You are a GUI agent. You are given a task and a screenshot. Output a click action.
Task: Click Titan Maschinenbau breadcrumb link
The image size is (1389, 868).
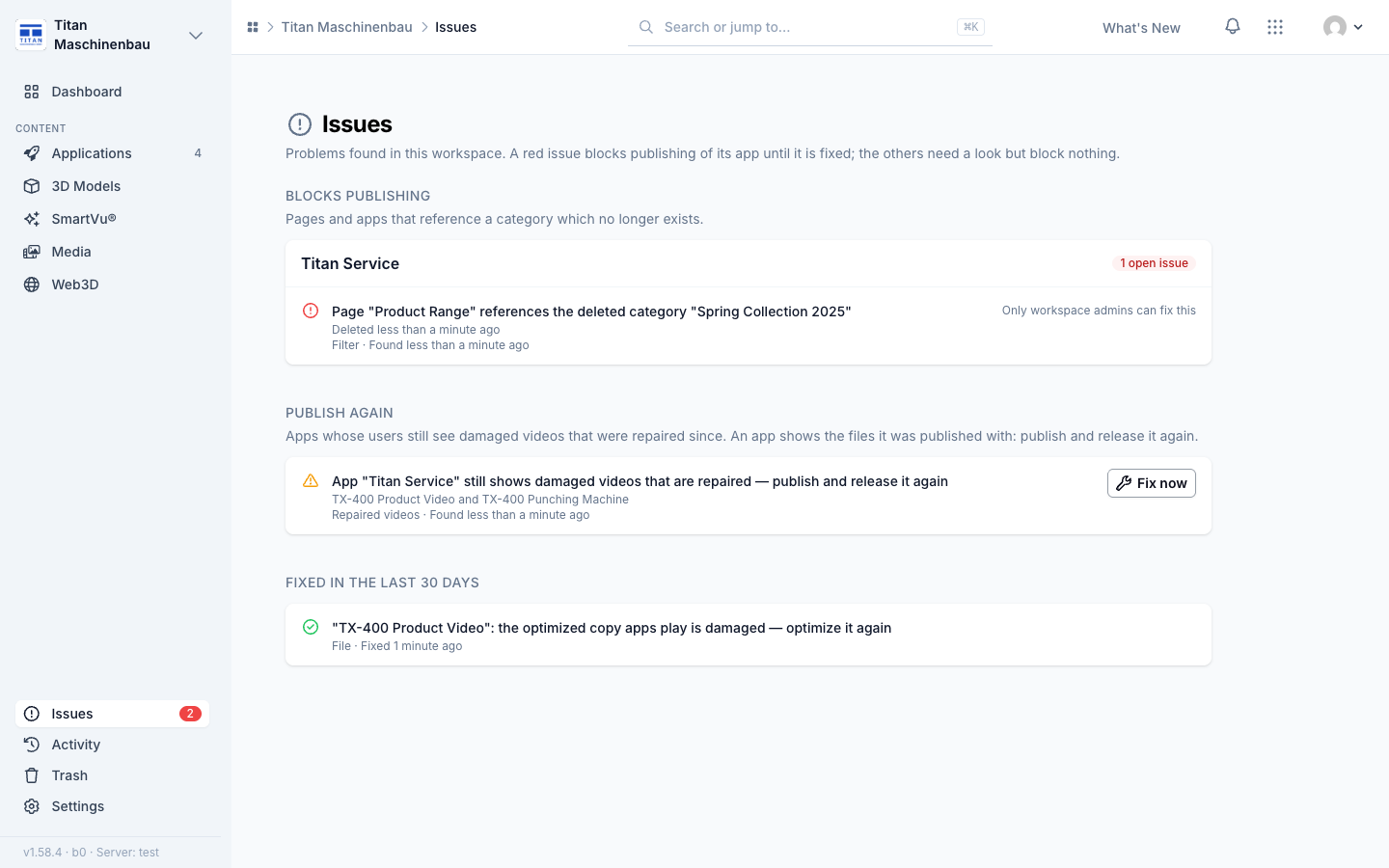[x=346, y=27]
